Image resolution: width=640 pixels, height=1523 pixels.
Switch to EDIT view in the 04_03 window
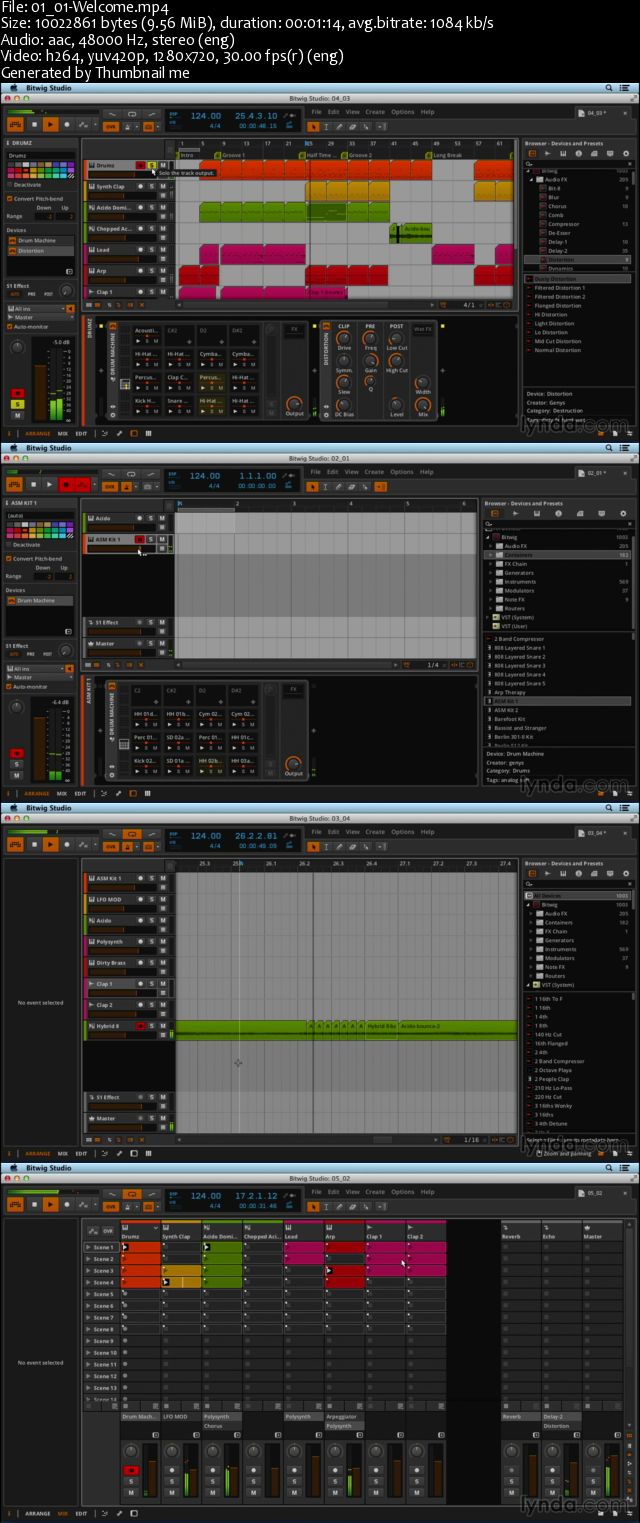[x=81, y=433]
